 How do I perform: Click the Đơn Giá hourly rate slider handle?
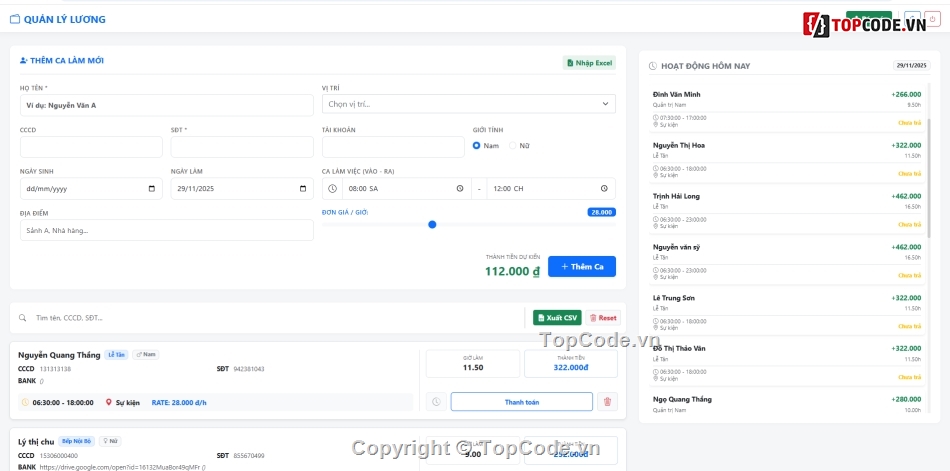click(432, 225)
